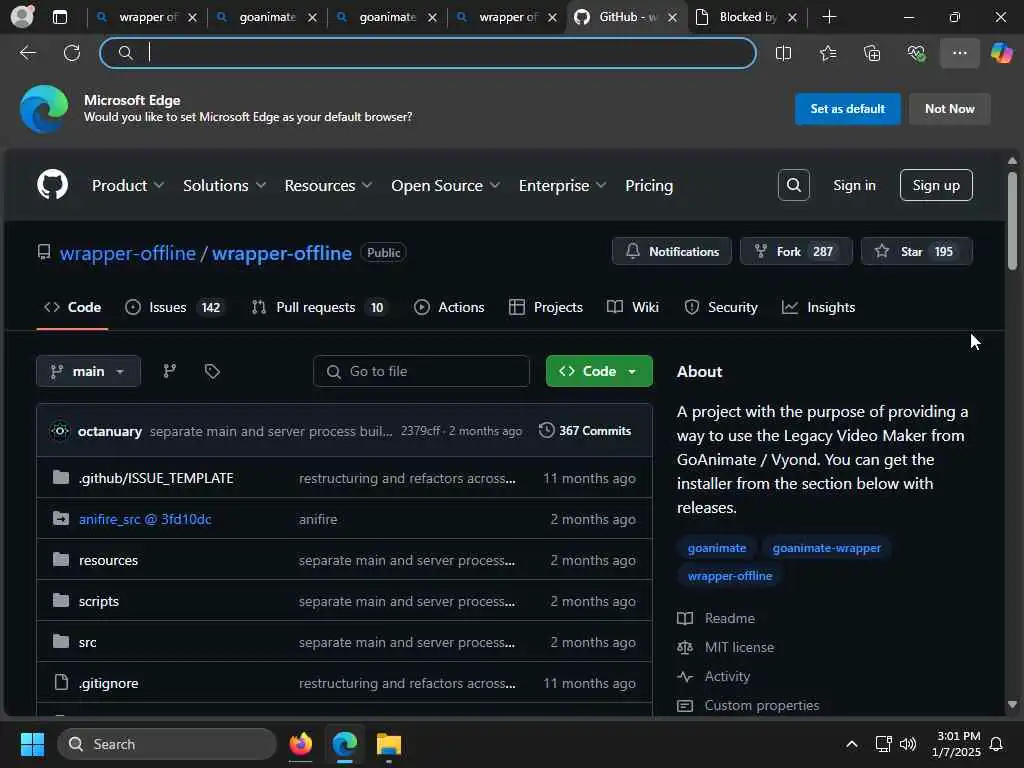Viewport: 1024px width, 768px height.
Task: Expand the Enterprise menu
Action: 562,185
